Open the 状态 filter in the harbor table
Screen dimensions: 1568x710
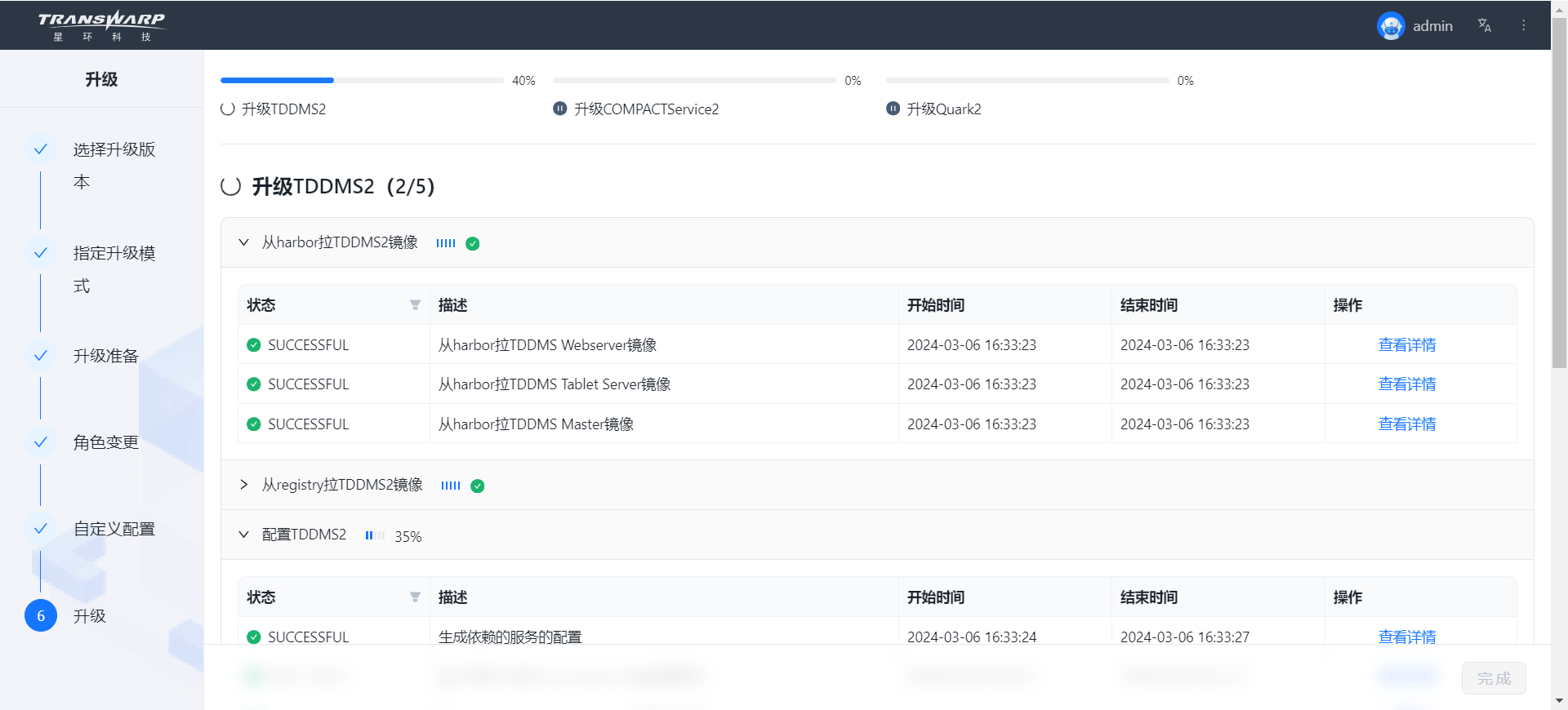pos(415,305)
